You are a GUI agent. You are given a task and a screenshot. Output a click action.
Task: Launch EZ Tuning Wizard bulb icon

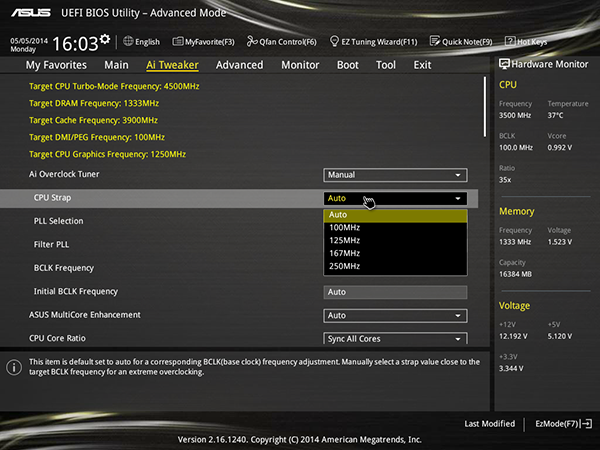[x=334, y=41]
